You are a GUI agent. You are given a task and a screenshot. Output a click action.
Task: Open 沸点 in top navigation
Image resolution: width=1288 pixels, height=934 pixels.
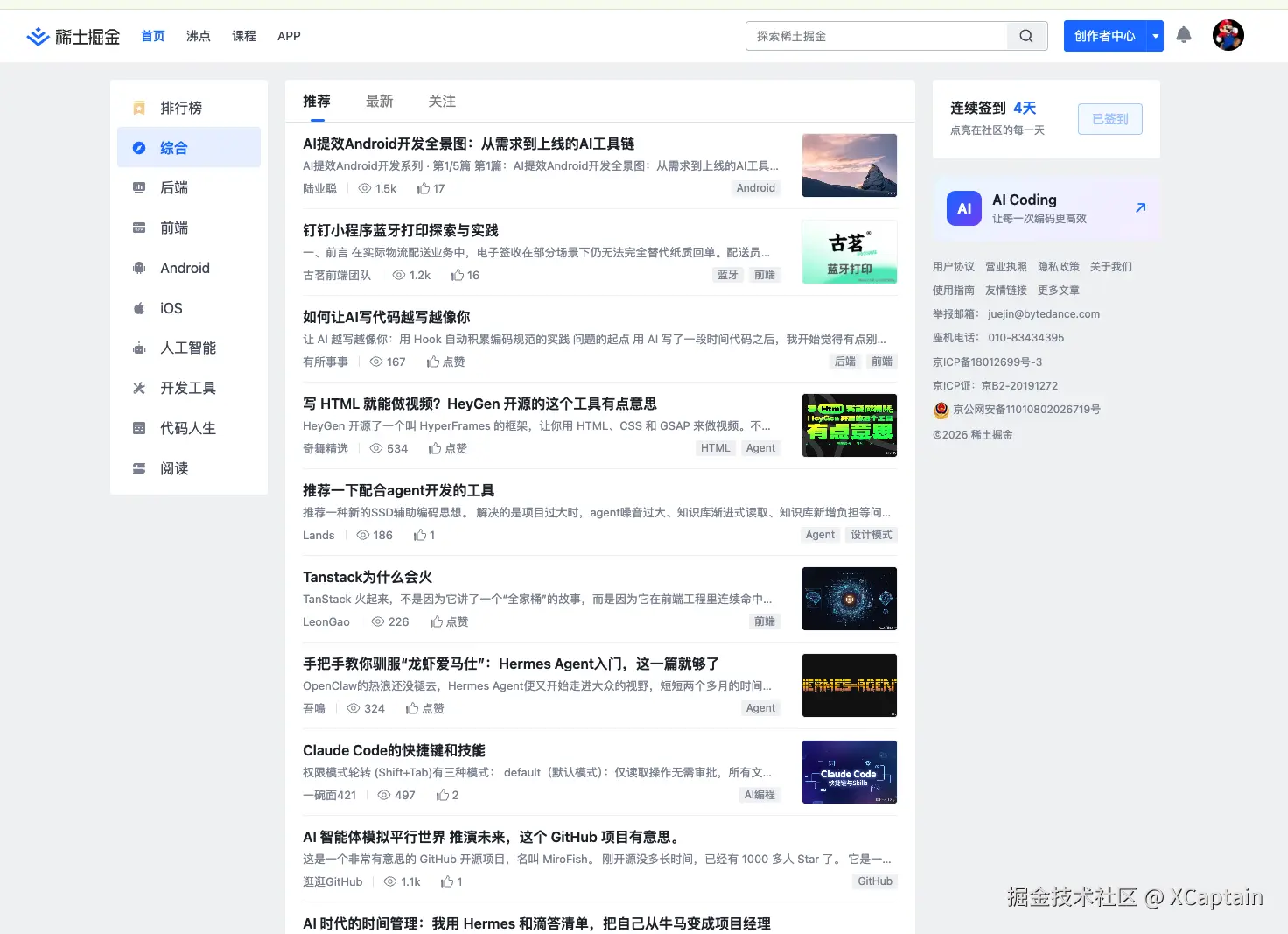199,36
